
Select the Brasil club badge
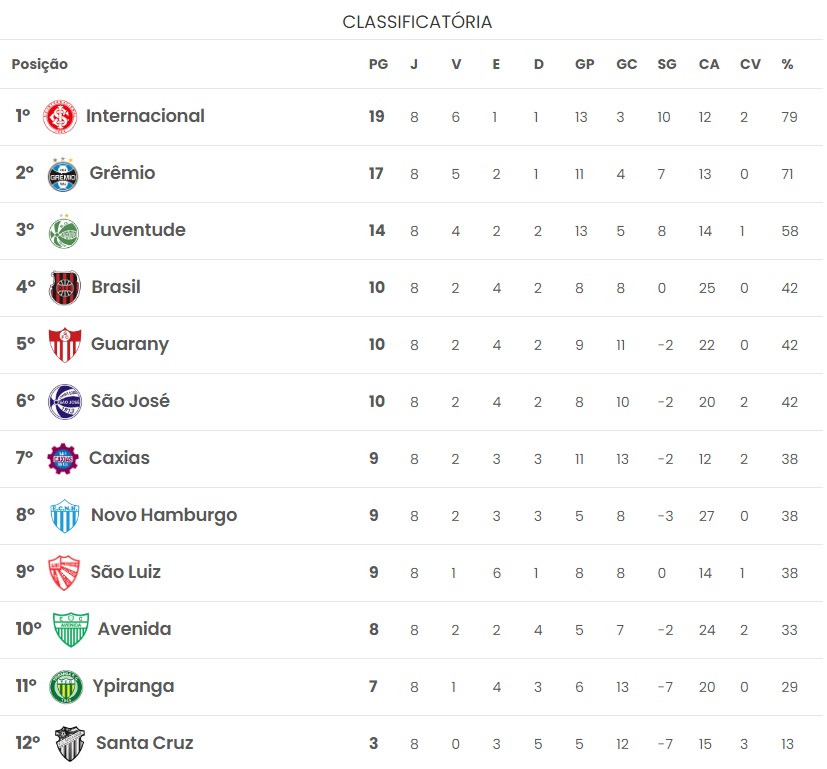64,288
